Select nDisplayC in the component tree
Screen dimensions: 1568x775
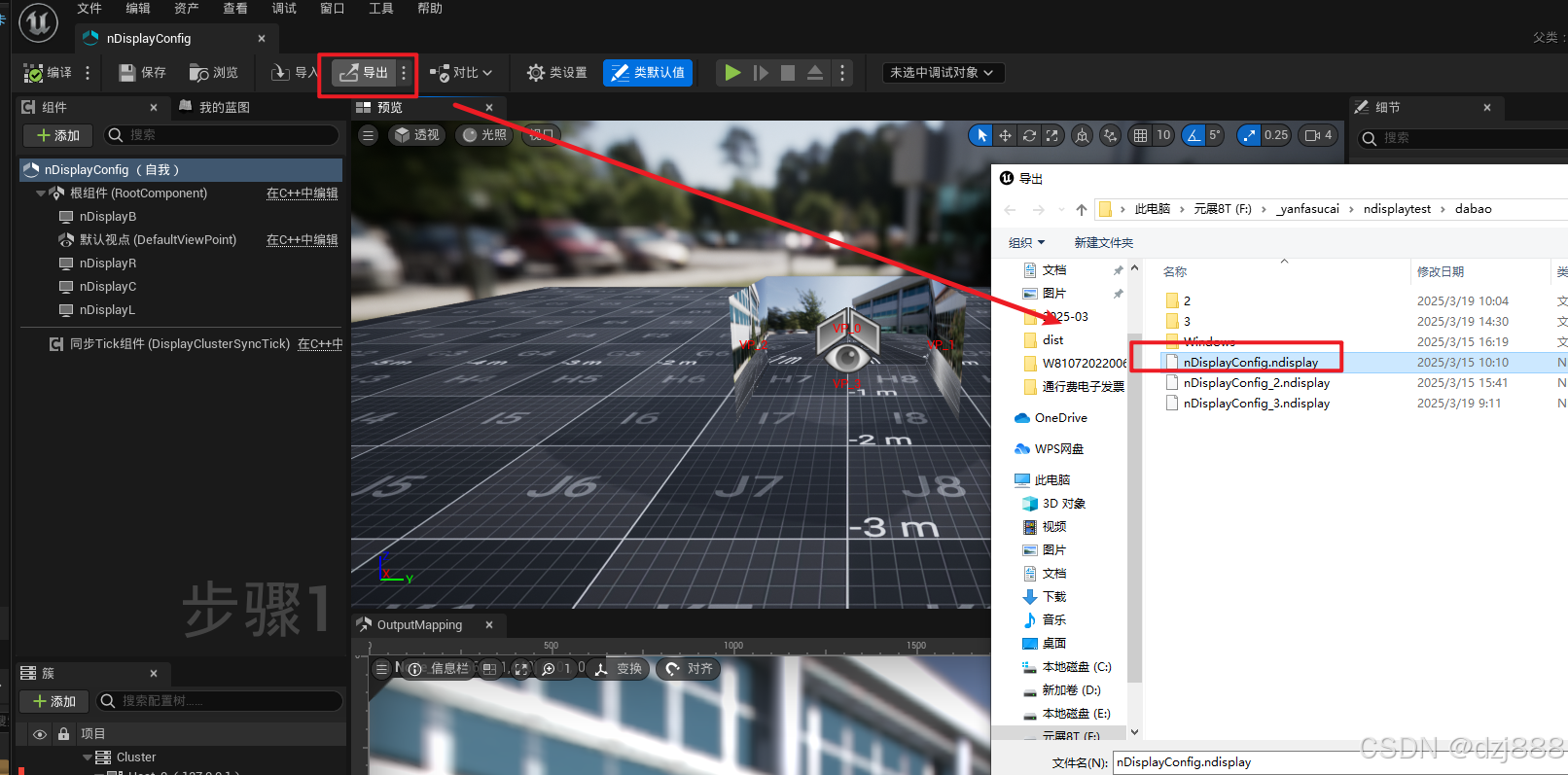pyautogui.click(x=108, y=287)
